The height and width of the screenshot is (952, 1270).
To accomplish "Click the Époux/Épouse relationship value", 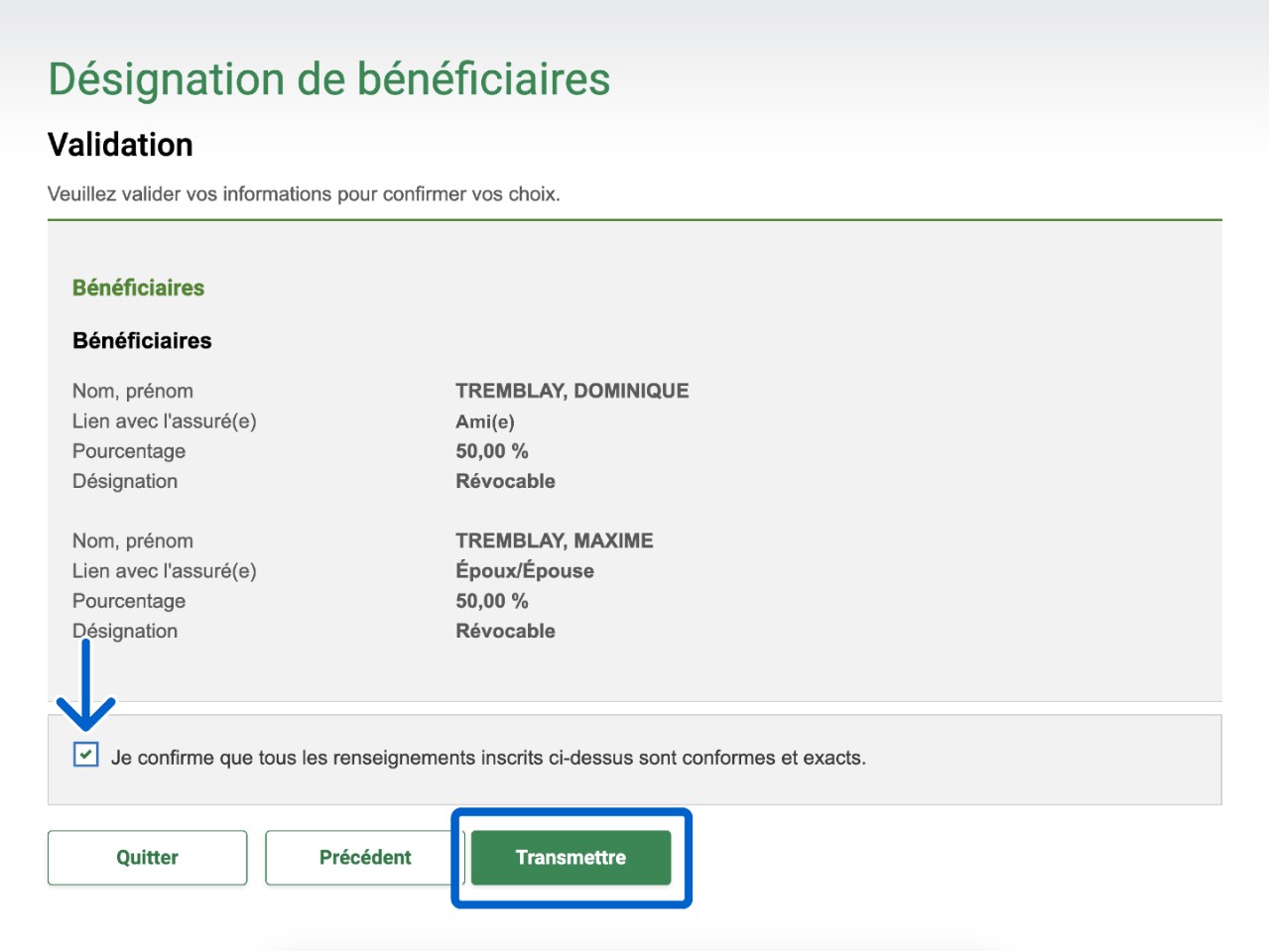I will (x=524, y=571).
